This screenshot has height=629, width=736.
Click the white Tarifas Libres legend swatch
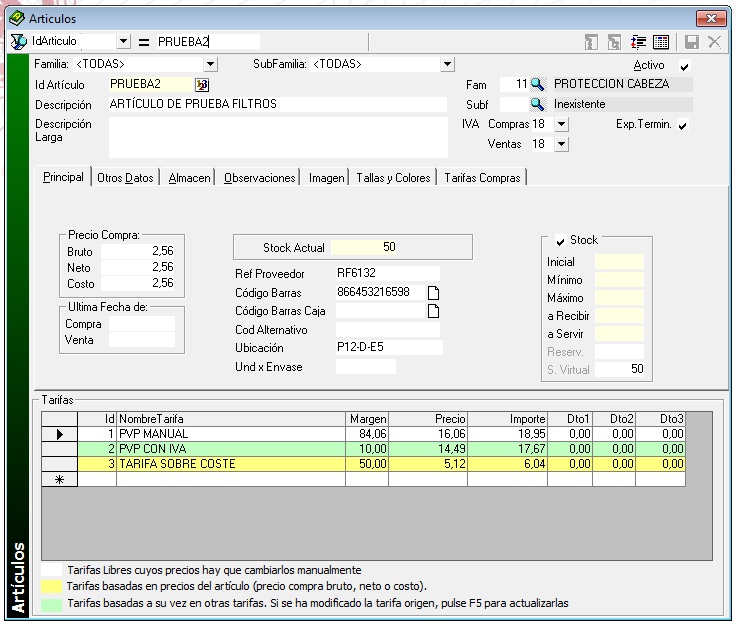pyautogui.click(x=51, y=570)
